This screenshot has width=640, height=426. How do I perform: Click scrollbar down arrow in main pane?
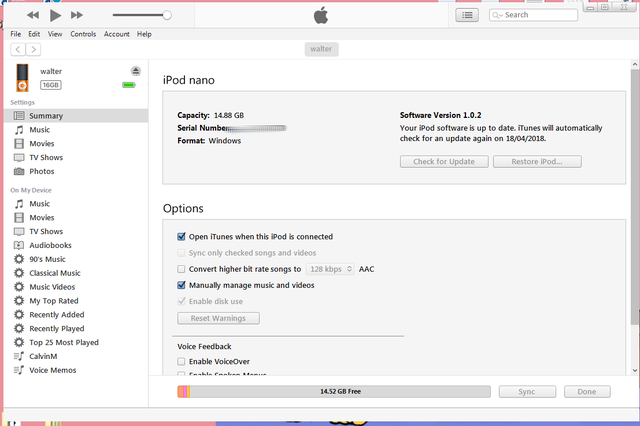[635, 371]
